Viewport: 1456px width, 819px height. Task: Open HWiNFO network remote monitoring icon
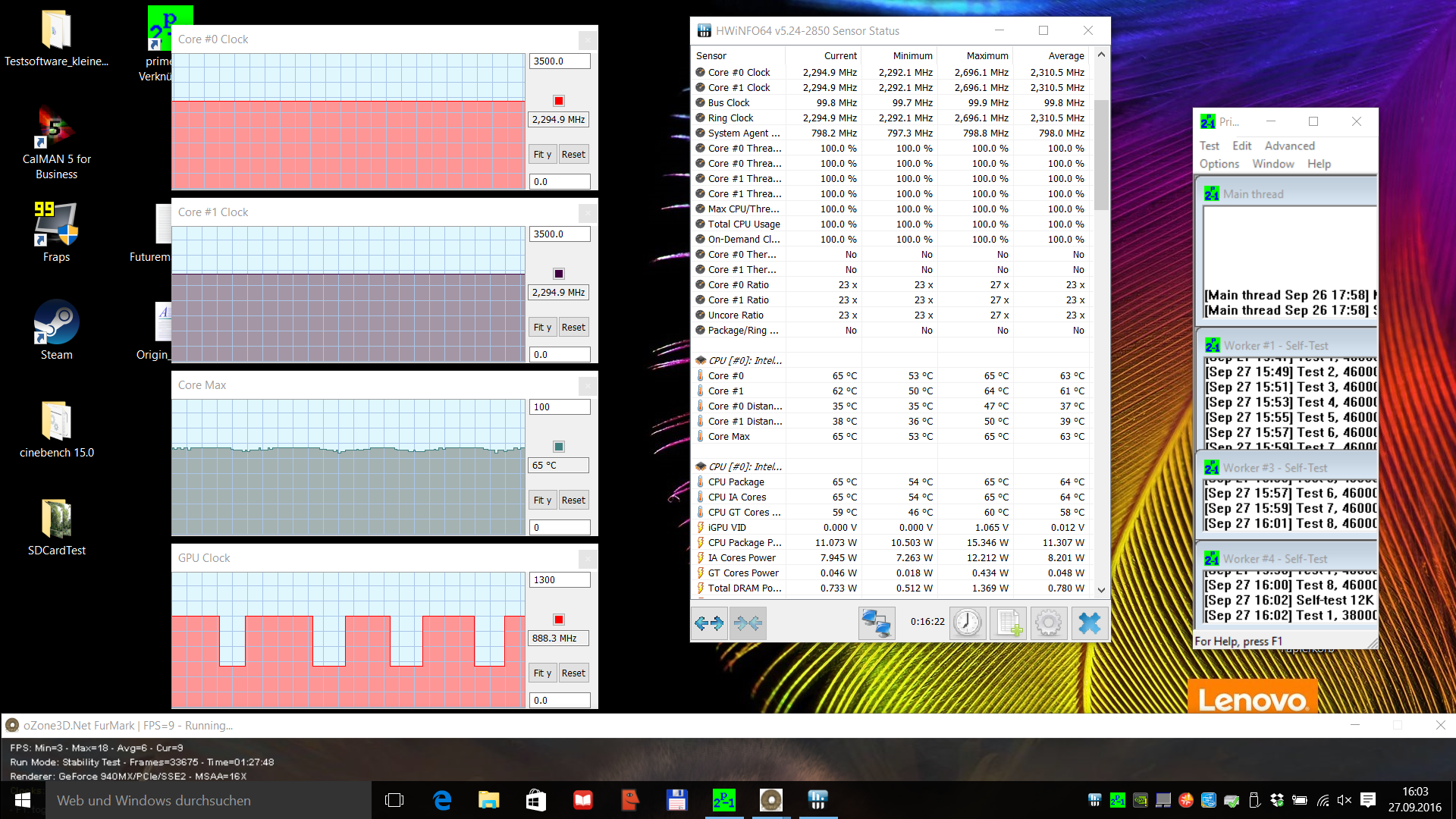[x=876, y=623]
